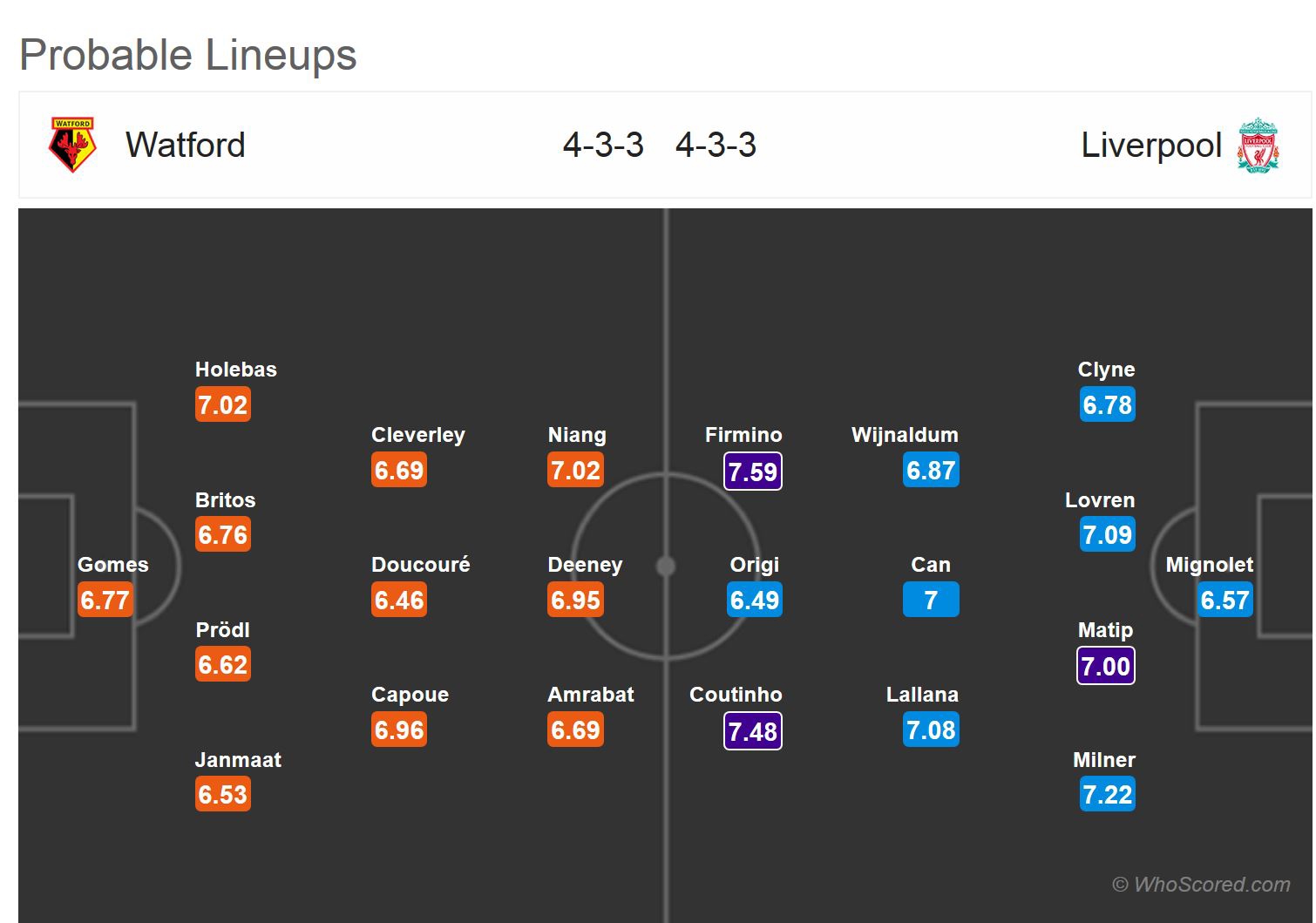Click Watford's 4-3-3 formation text
Viewport: 1316px width, 923px height.
click(603, 145)
